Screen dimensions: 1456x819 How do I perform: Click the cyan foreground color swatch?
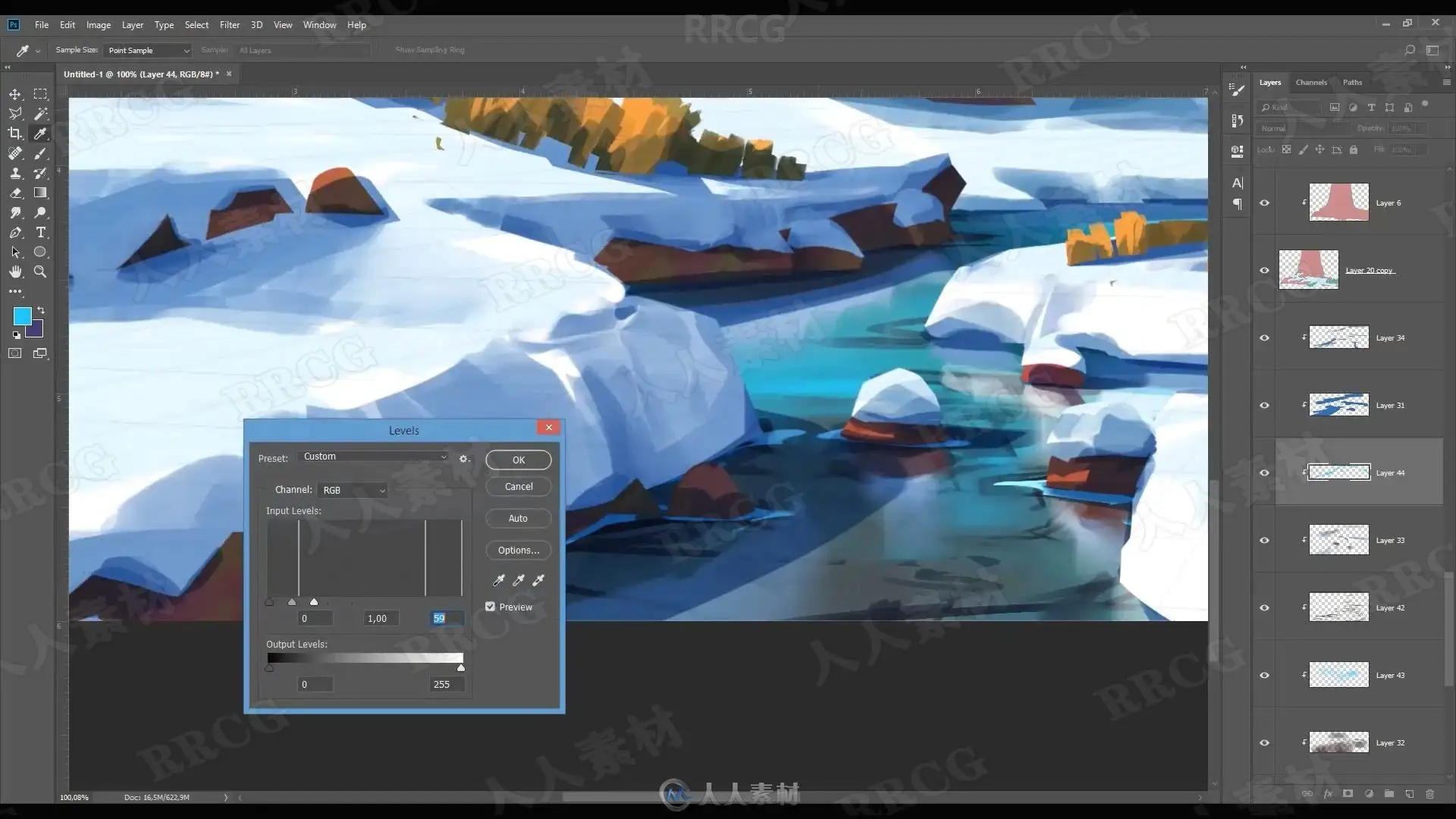pyautogui.click(x=22, y=316)
